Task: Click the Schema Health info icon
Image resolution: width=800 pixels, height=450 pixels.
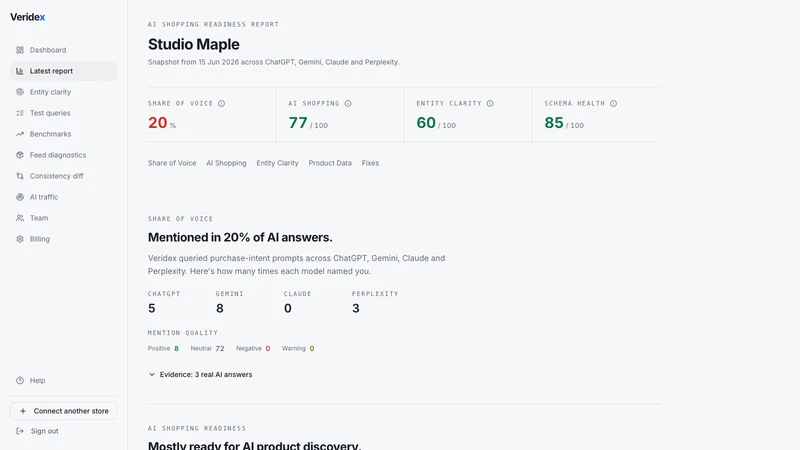Action: tap(613, 104)
